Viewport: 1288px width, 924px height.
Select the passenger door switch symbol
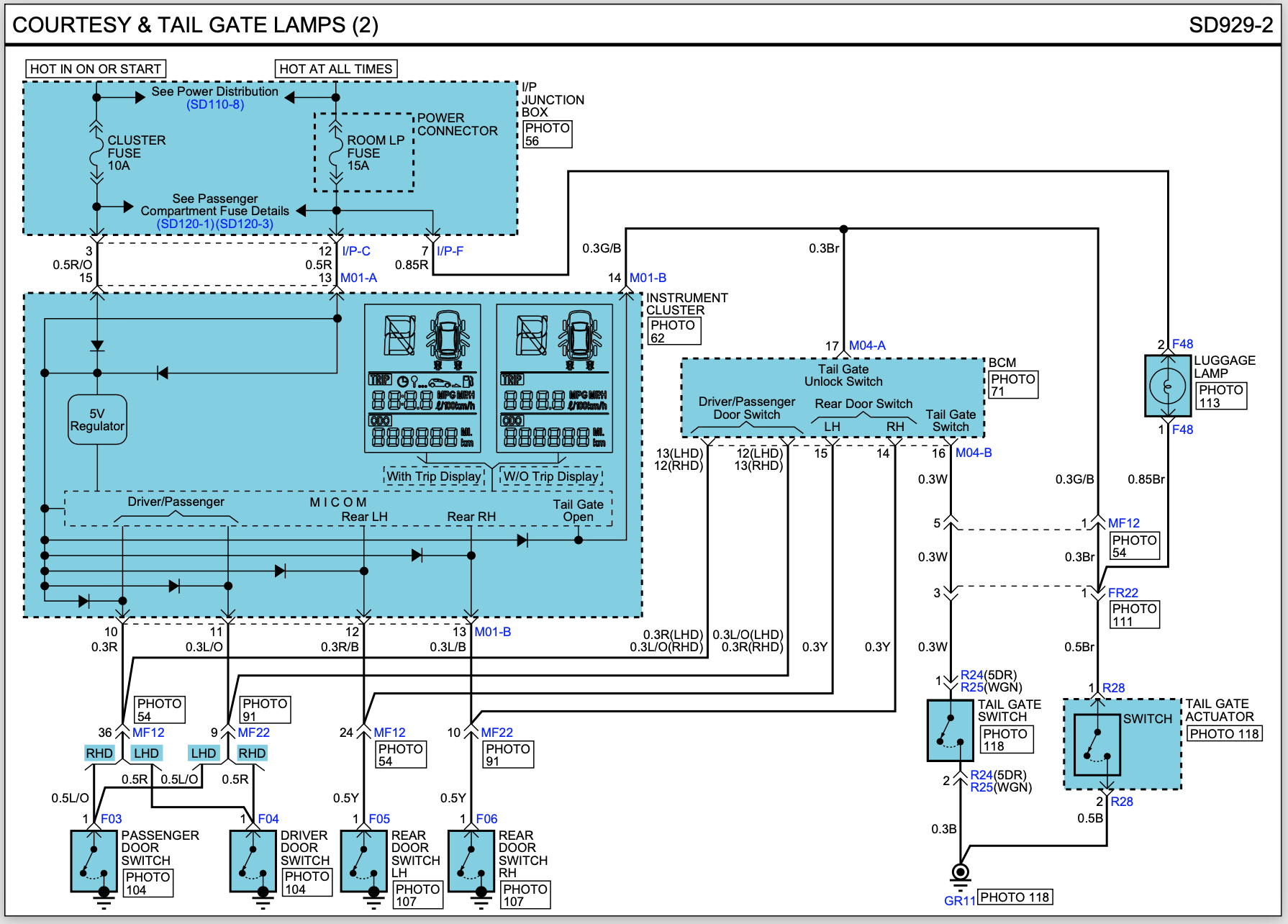(x=94, y=861)
